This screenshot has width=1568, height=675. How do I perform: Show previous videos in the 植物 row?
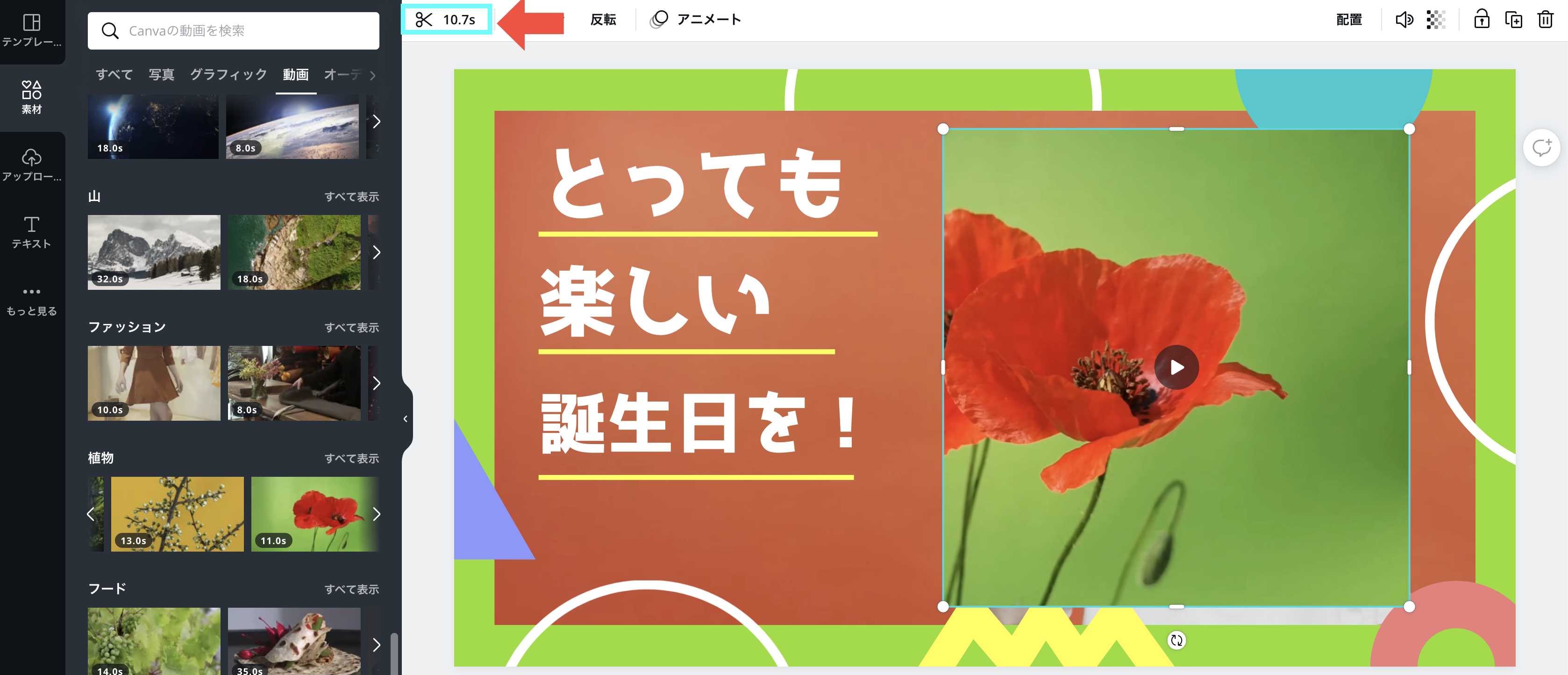click(91, 514)
